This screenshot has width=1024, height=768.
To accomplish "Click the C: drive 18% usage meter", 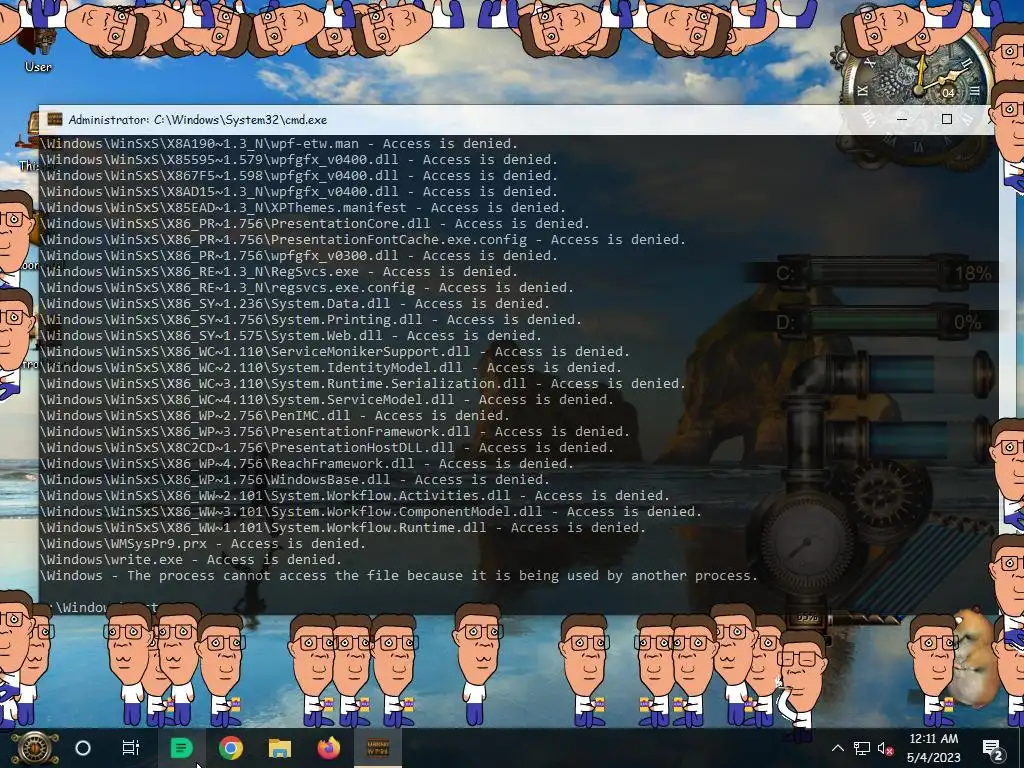I will [x=884, y=272].
